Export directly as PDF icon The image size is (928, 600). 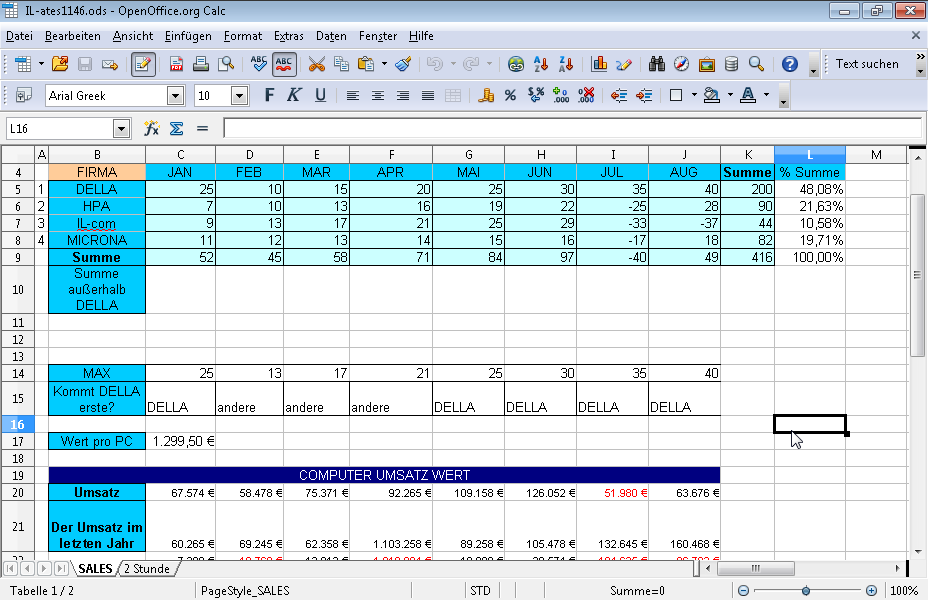tap(176, 64)
